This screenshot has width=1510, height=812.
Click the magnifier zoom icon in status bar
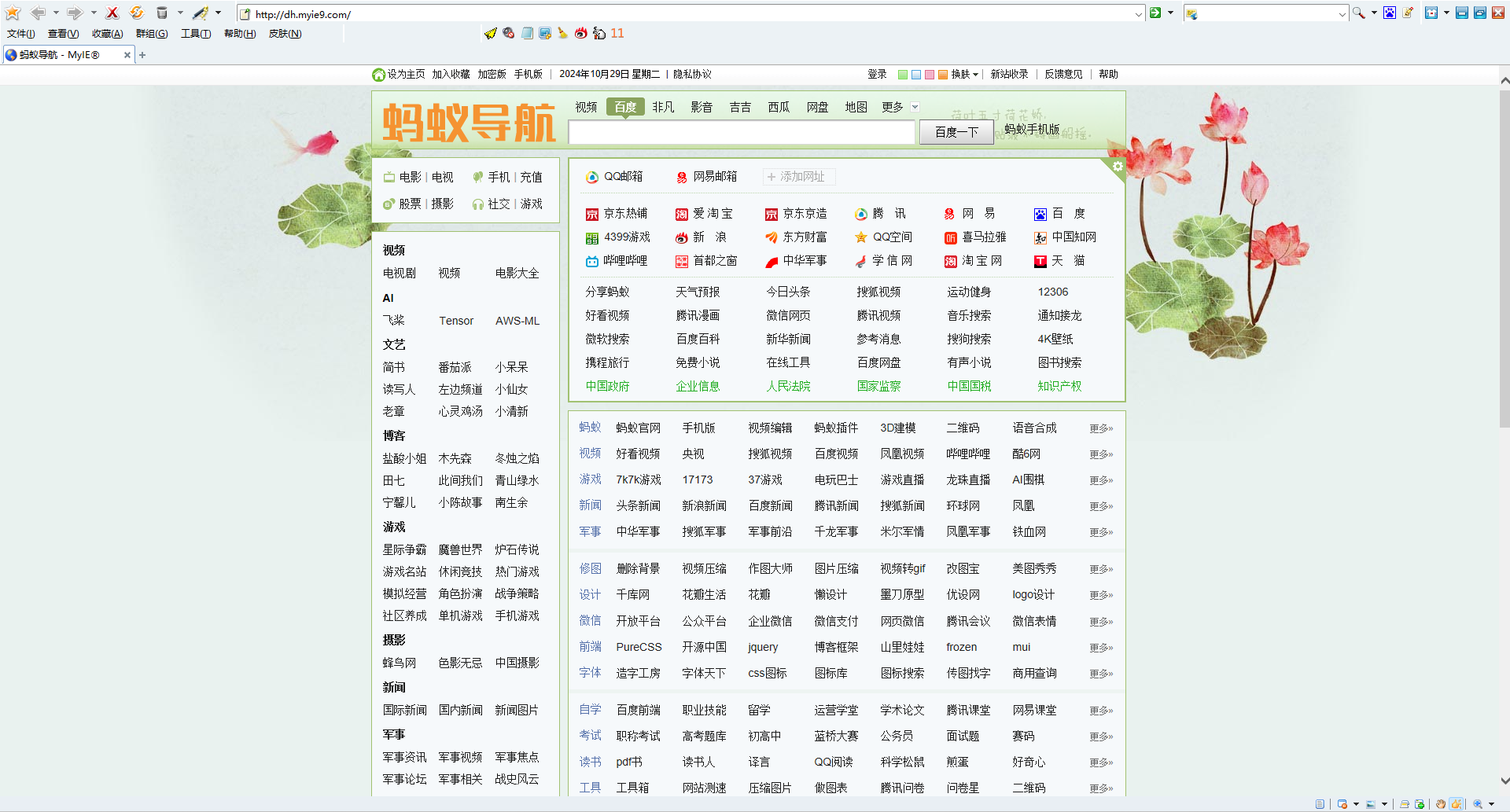click(x=1478, y=804)
